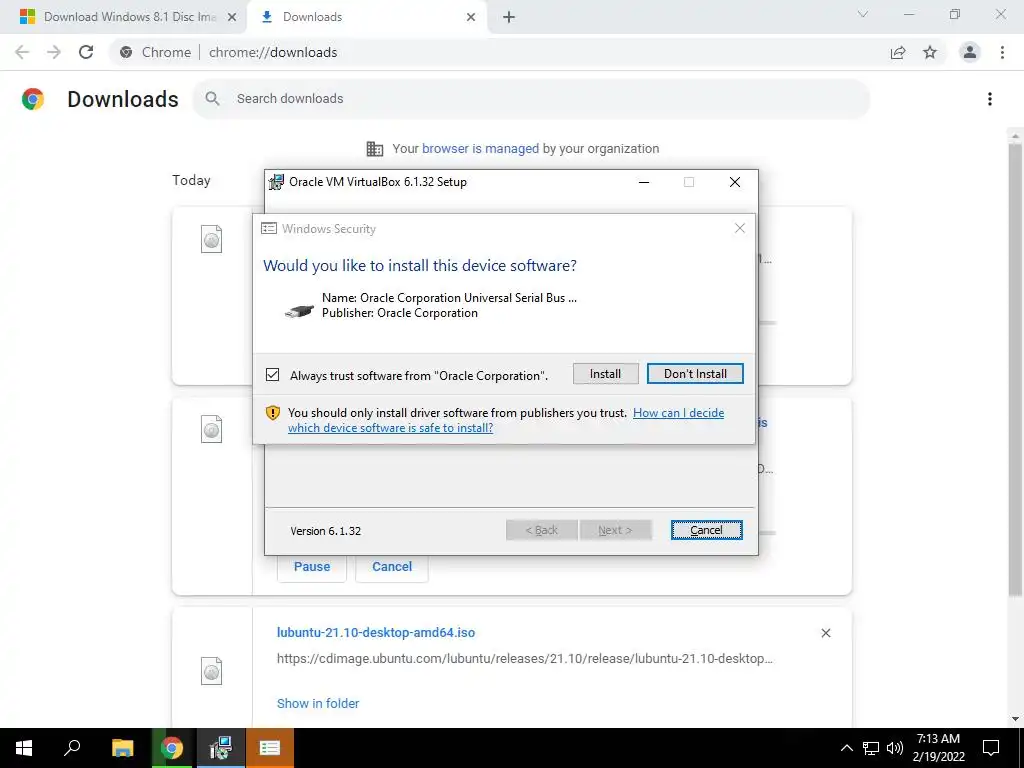Click the taskbar clock showing 7:13 AM
This screenshot has height=768, width=1024.
(938, 748)
